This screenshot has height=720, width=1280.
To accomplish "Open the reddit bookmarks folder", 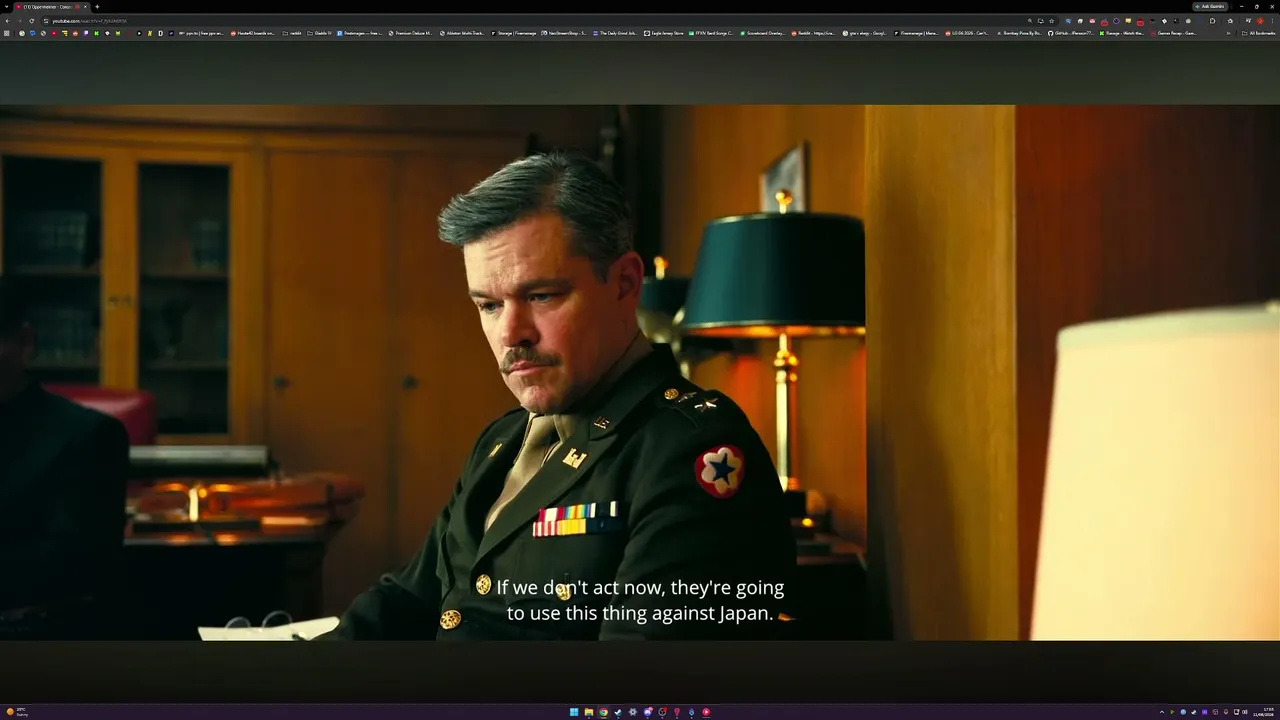I will 293,33.
